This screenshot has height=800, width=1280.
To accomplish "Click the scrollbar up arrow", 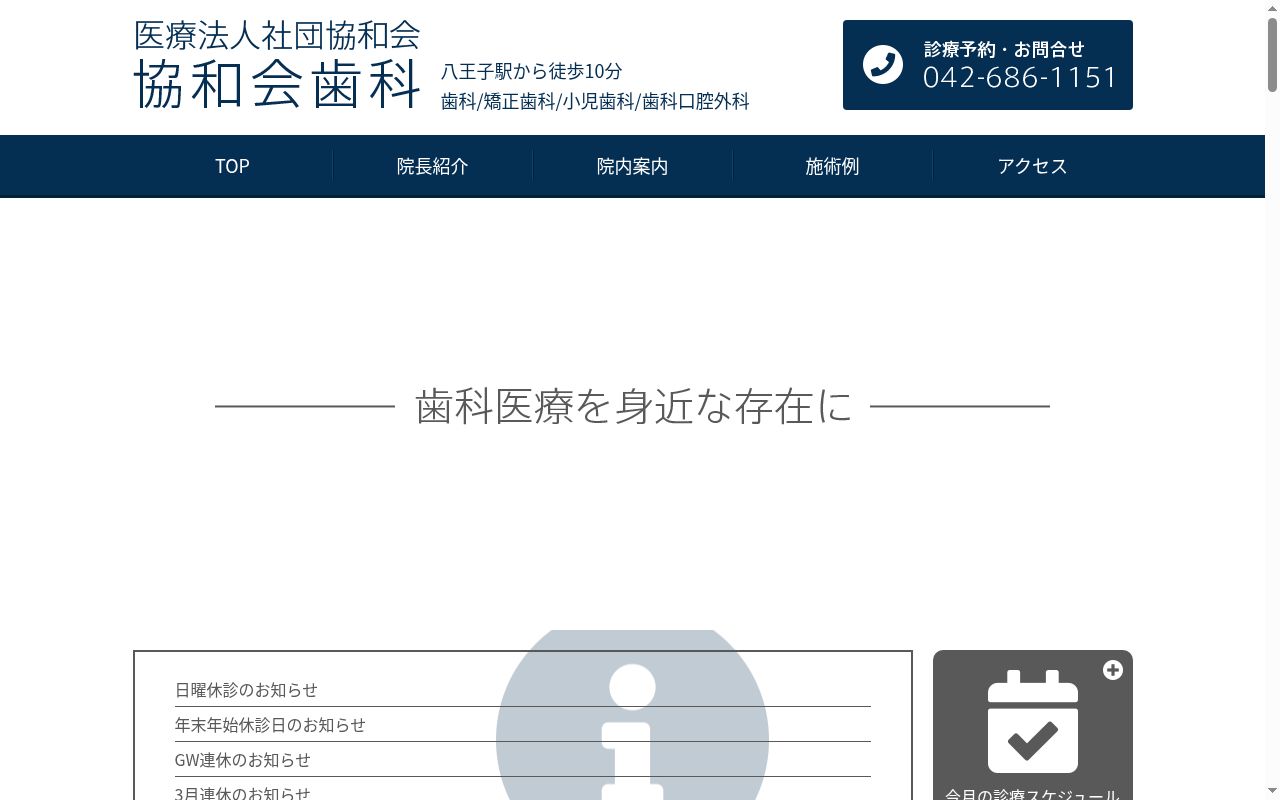I will coord(1272,8).
